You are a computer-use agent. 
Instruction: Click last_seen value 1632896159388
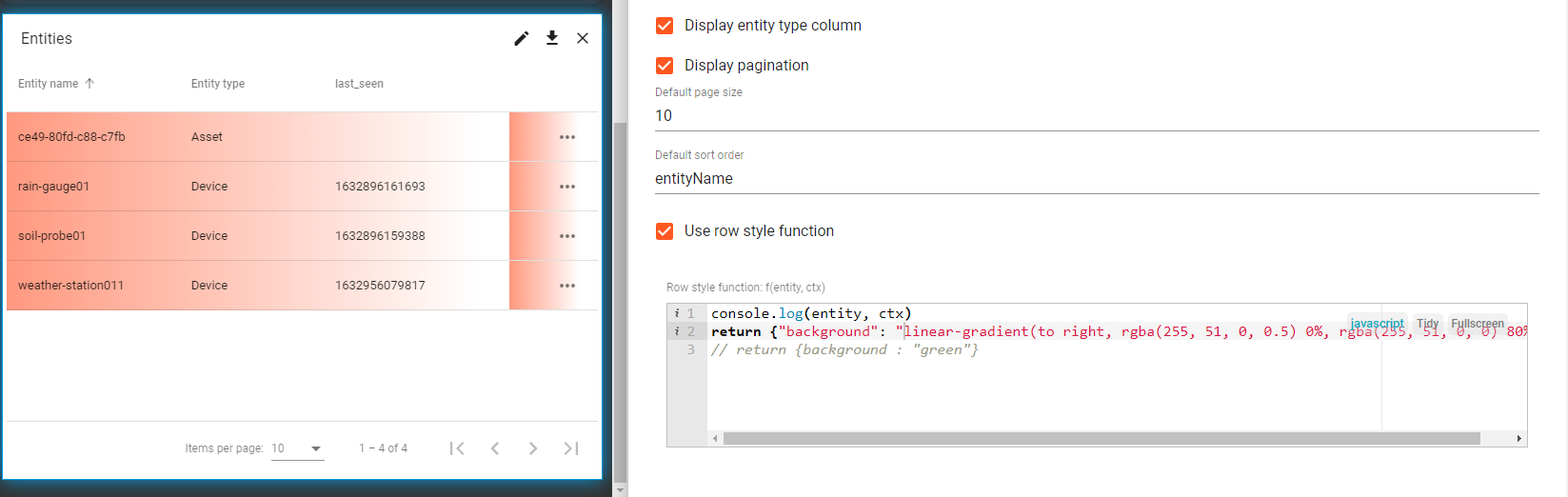coord(380,236)
